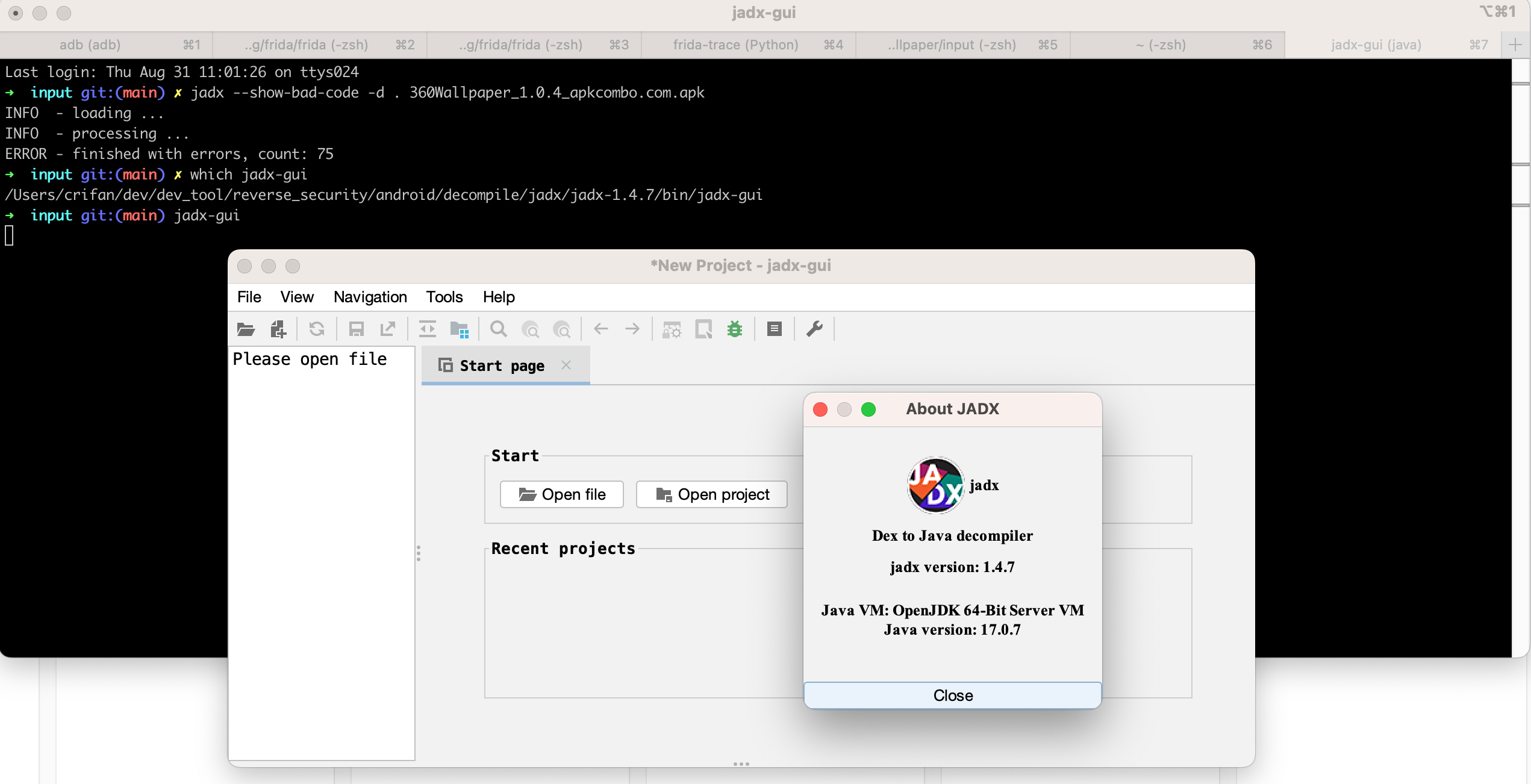Viewport: 1531px width, 784px height.
Task: Click the bottom splitter dots of jadx window
Action: (741, 764)
